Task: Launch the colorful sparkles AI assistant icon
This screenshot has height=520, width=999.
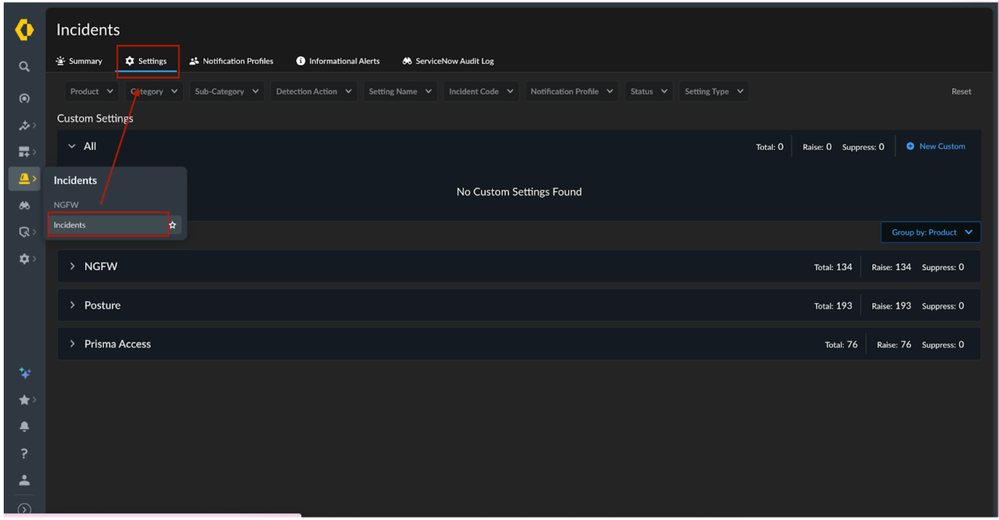Action: point(24,373)
